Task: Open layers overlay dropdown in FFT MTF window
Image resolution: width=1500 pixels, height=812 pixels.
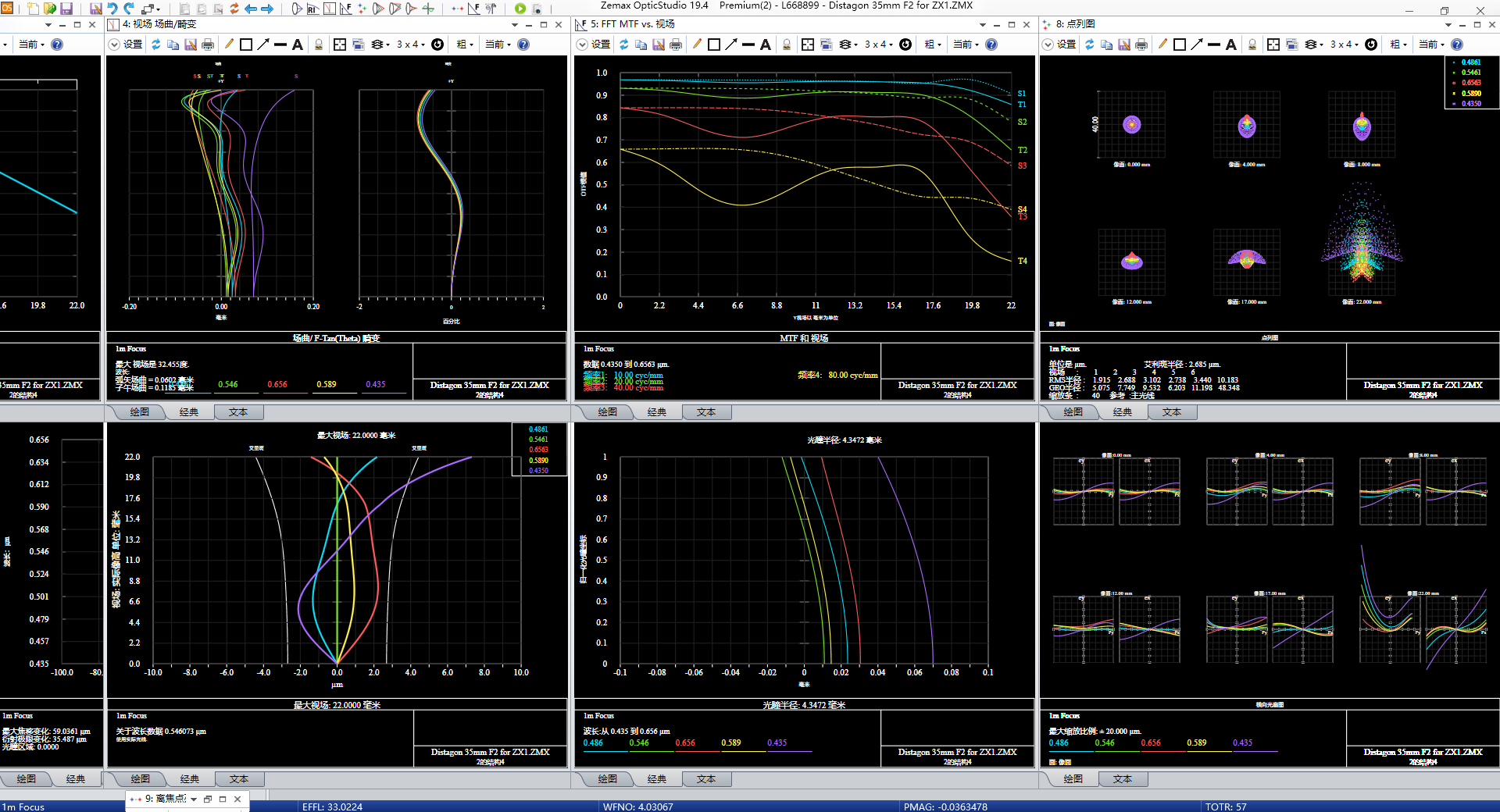Action: pyautogui.click(x=848, y=45)
